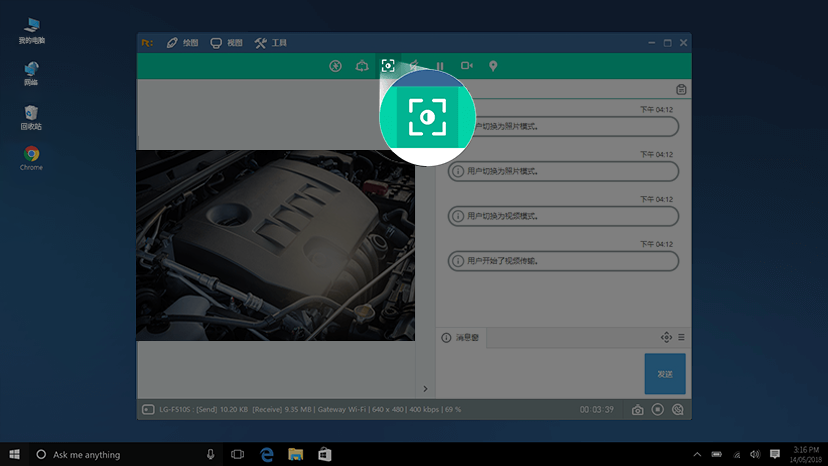Image resolution: width=828 pixels, height=466 pixels.
Task: Click the video camera mode icon
Action: click(x=467, y=66)
